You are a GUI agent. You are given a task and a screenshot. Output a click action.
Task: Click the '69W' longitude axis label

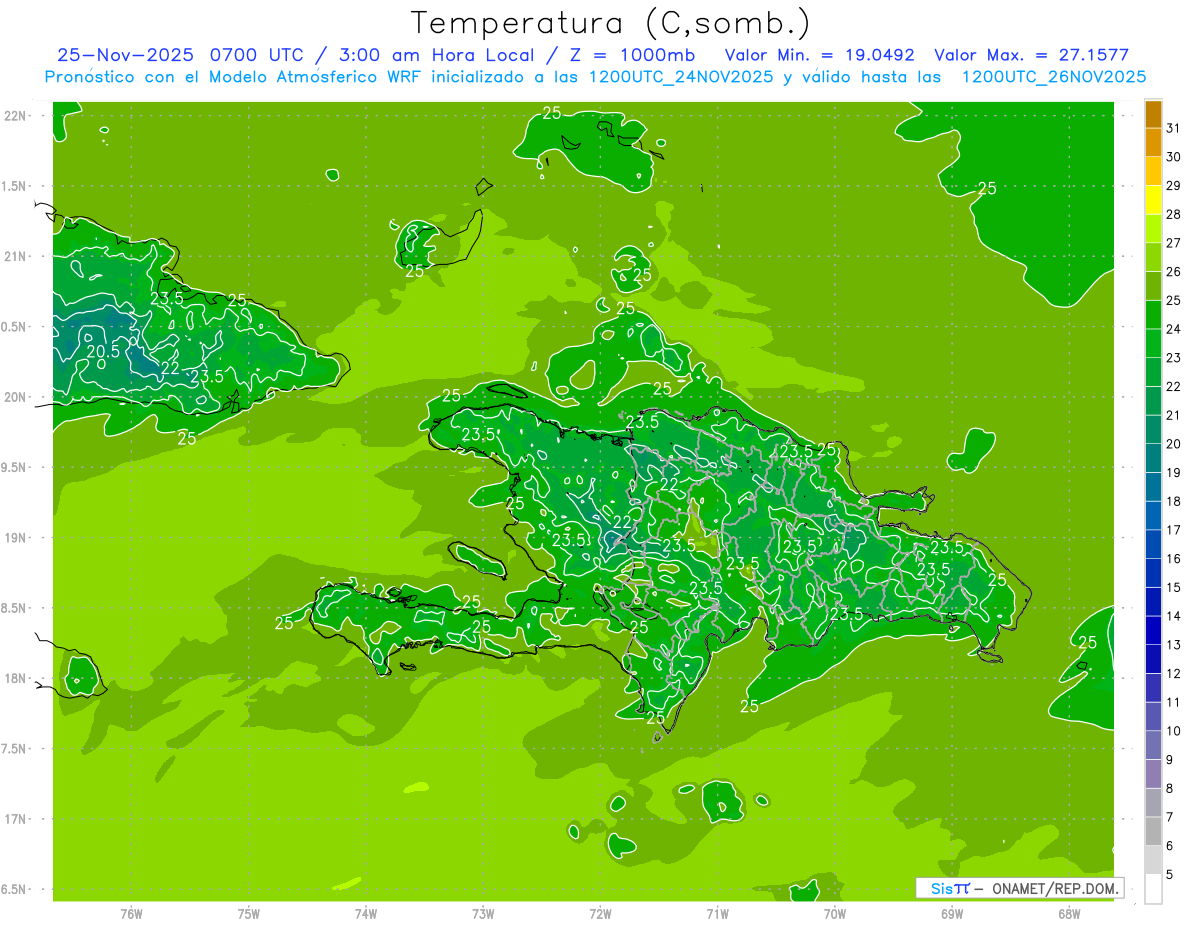point(952,913)
